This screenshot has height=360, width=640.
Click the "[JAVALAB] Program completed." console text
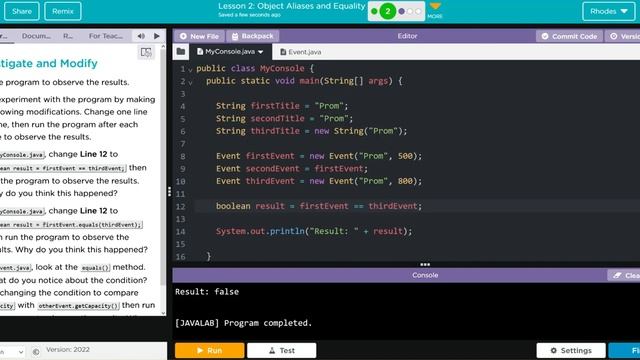coord(243,323)
